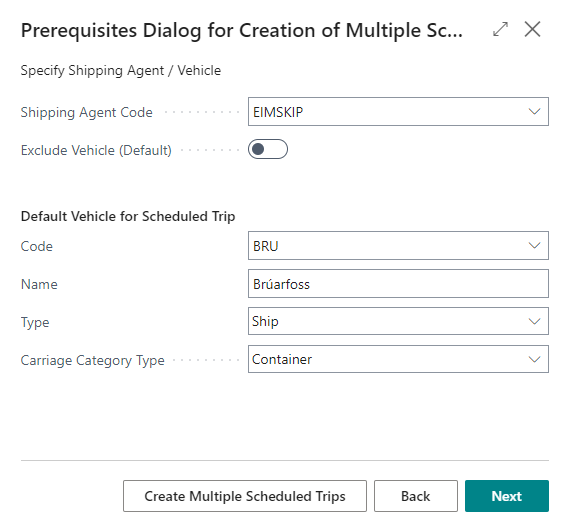
Task: Open the dropdown showing Container
Action: click(398, 359)
